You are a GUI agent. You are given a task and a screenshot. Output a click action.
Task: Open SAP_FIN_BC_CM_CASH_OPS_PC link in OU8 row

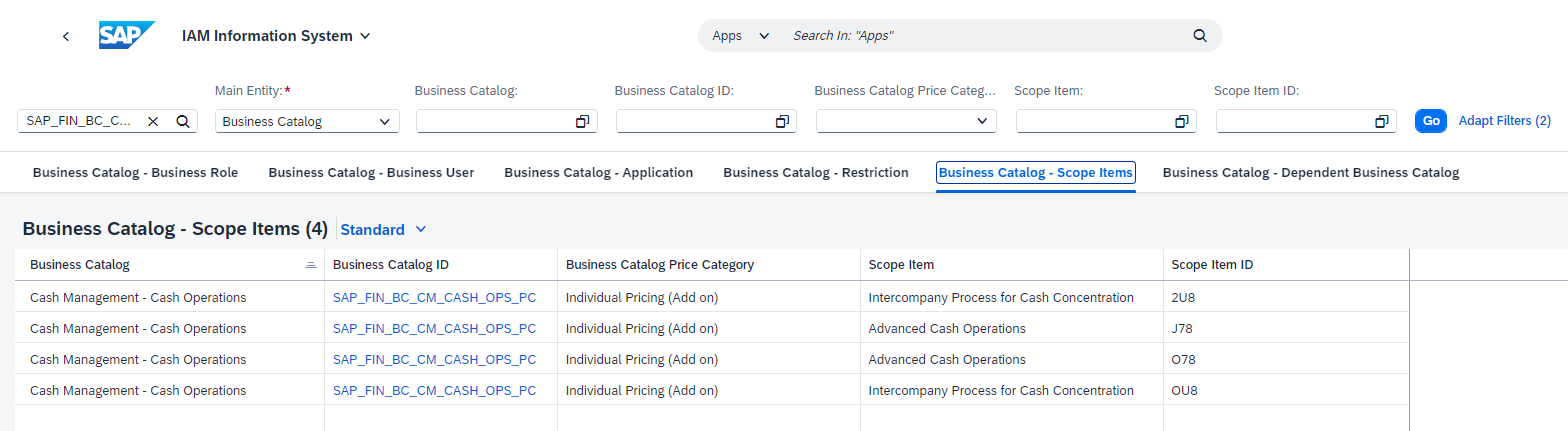(x=434, y=390)
